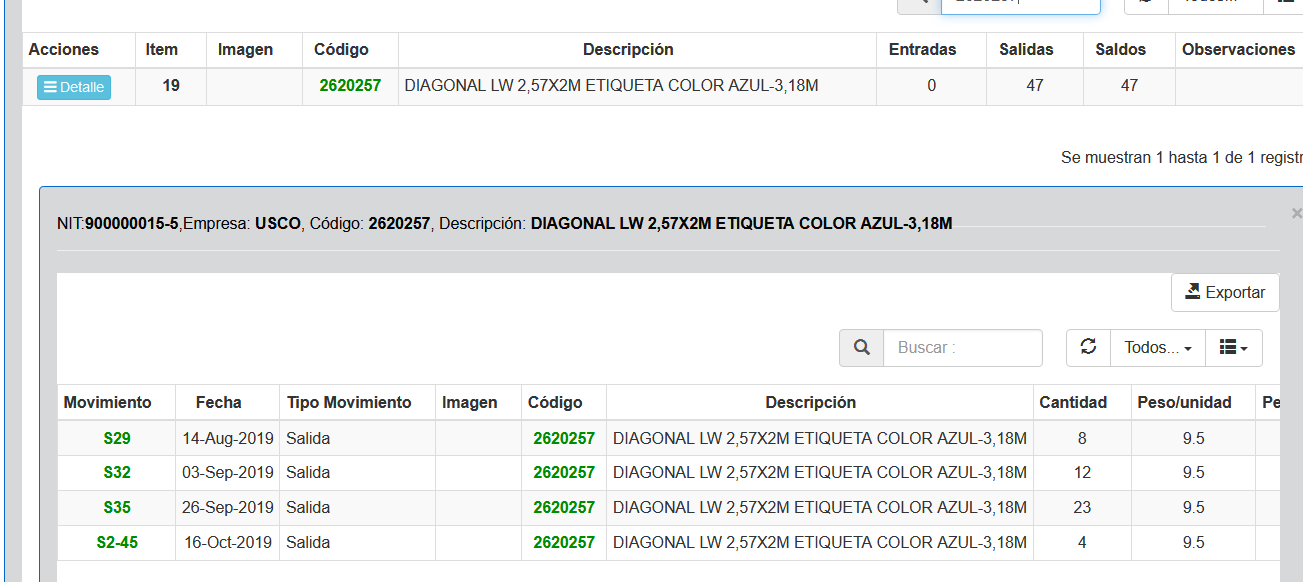Open movement S29 link
The image size is (1303, 582).
117,438
